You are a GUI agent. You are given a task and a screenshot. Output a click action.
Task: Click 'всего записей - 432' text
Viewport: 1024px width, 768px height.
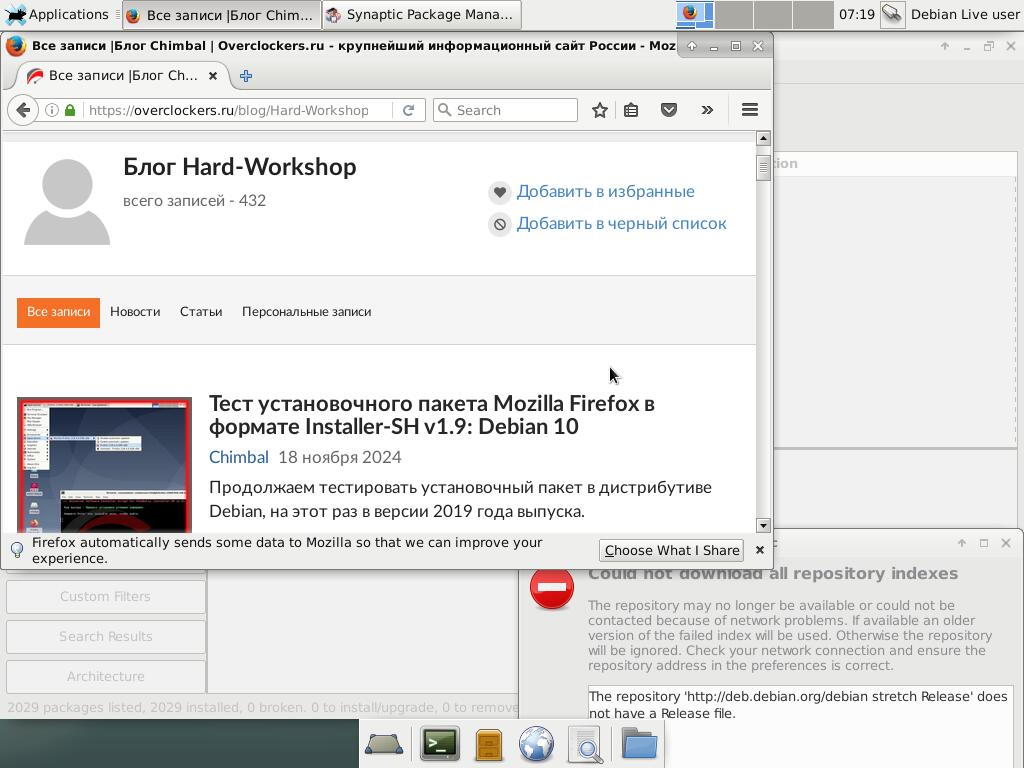pyautogui.click(x=194, y=200)
